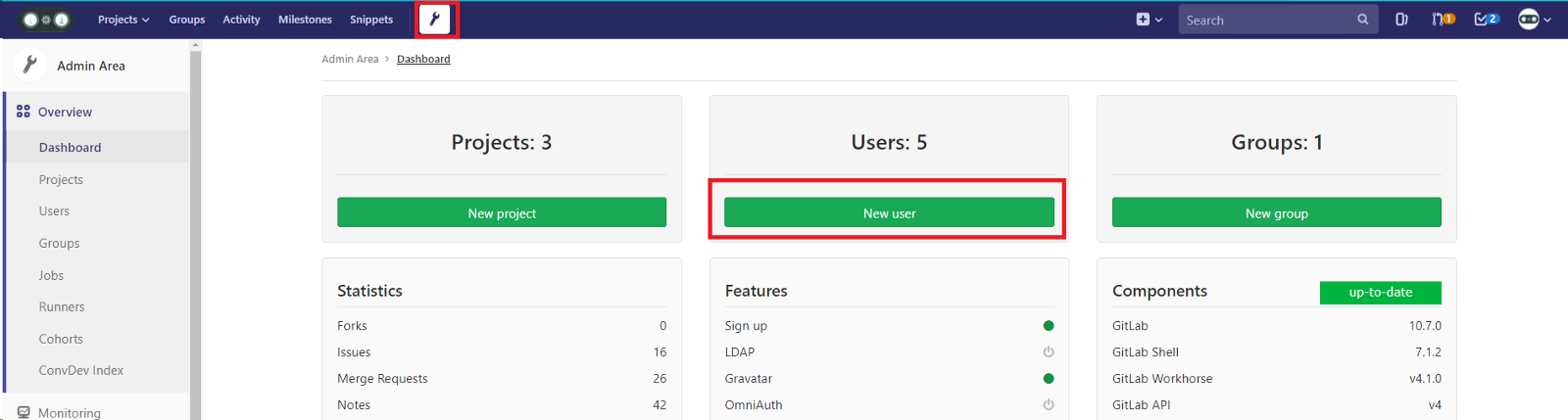Click the Monitoring icon in sidebar

(x=24, y=413)
